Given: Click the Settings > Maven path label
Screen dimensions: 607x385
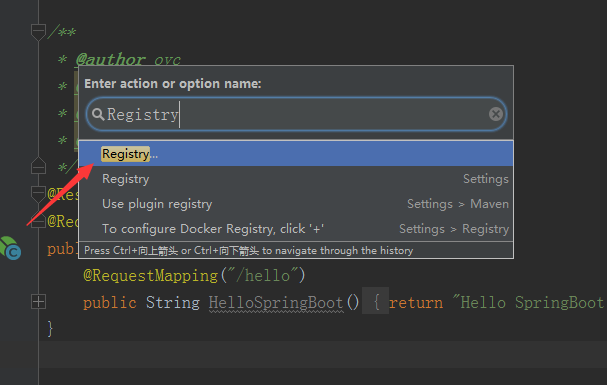Looking at the screenshot, I should coord(458,204).
